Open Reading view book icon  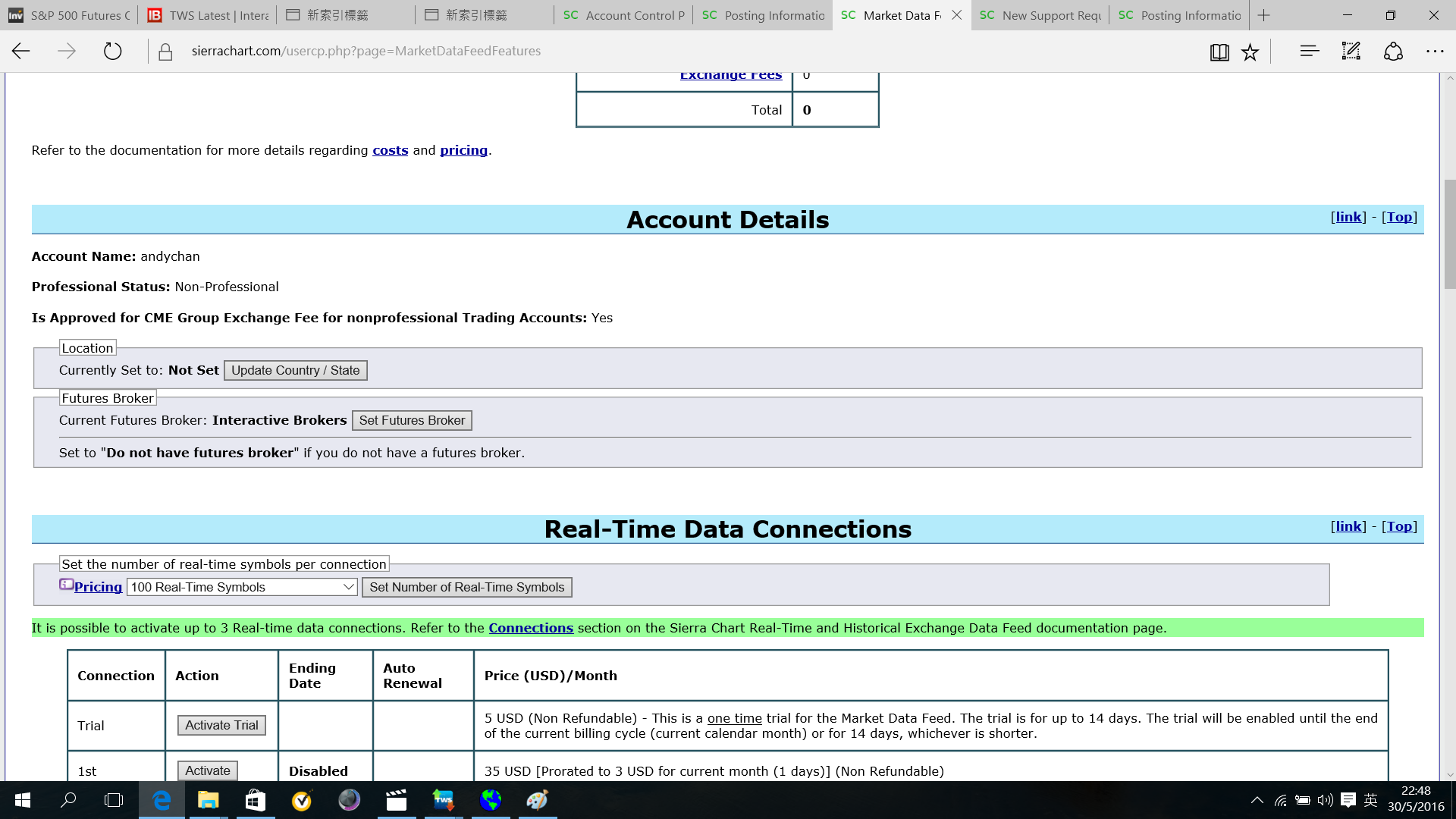tap(1219, 52)
